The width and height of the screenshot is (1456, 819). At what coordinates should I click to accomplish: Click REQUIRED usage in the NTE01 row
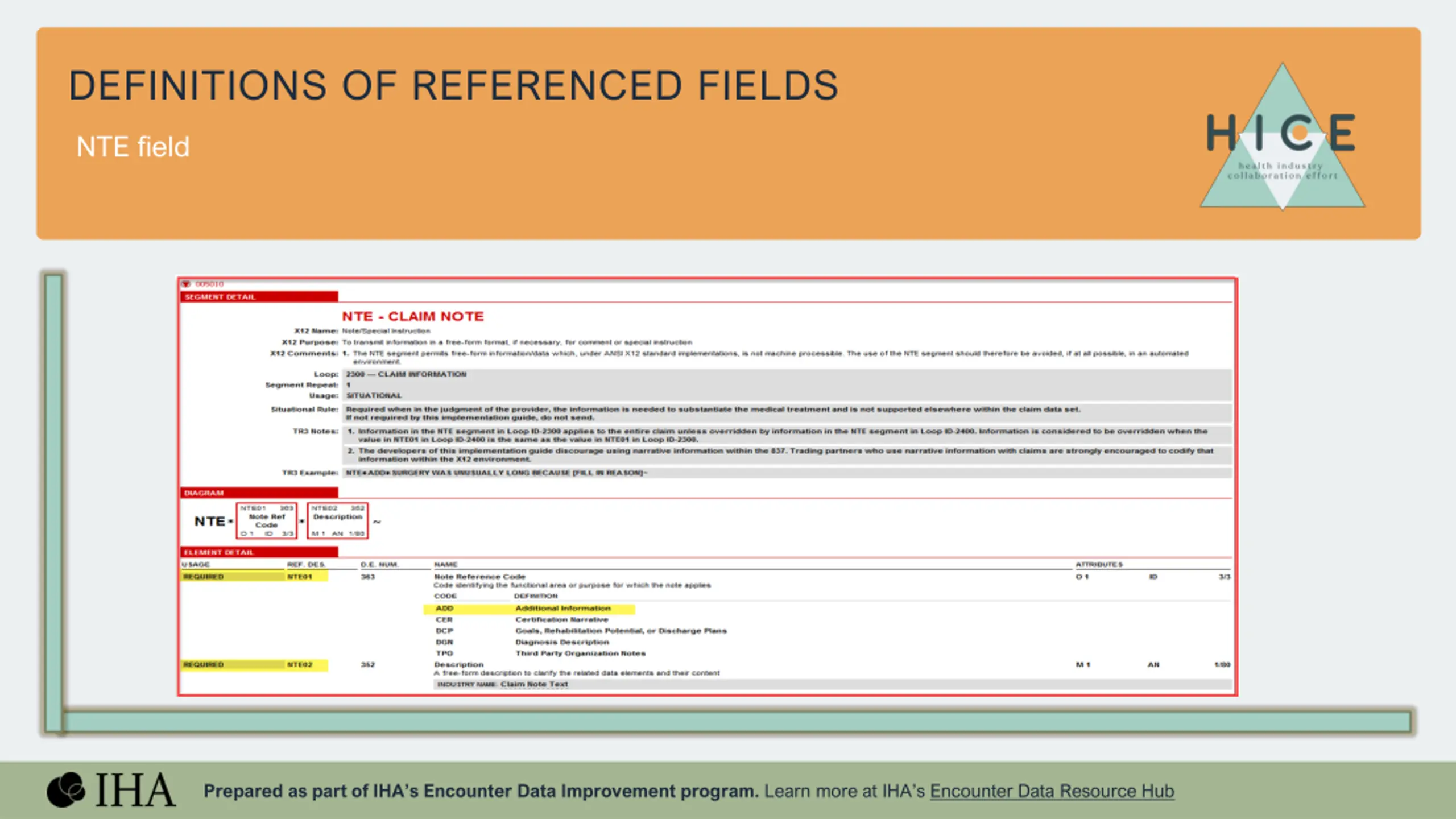[x=204, y=577]
